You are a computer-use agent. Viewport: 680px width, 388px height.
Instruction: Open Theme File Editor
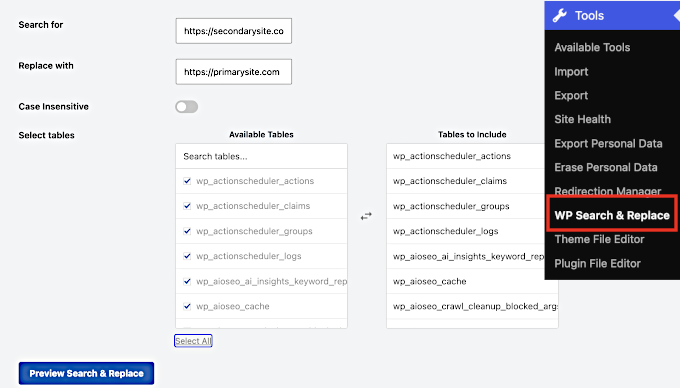599,239
